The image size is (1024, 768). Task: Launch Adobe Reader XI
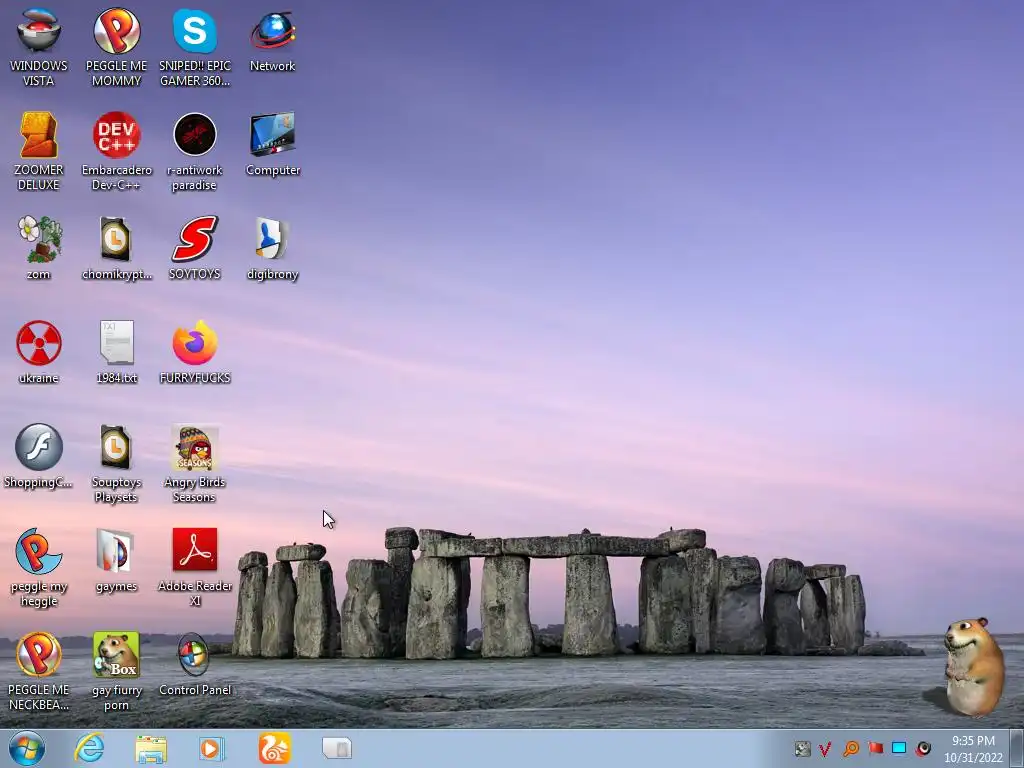click(195, 568)
